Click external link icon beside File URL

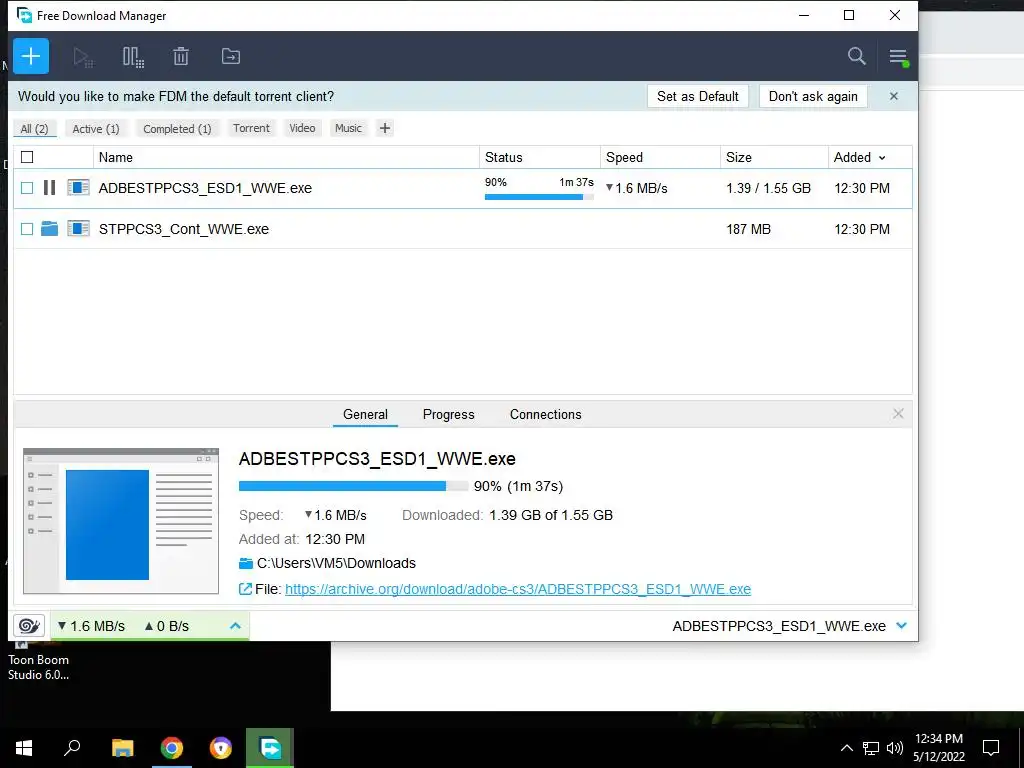click(245, 589)
